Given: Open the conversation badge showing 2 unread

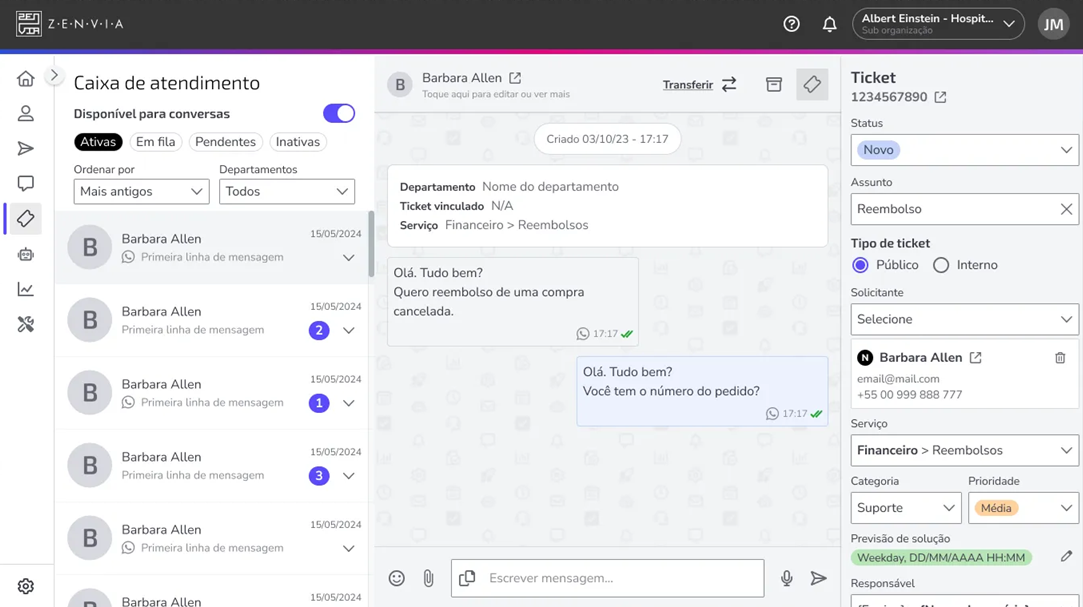Looking at the screenshot, I should coord(319,330).
